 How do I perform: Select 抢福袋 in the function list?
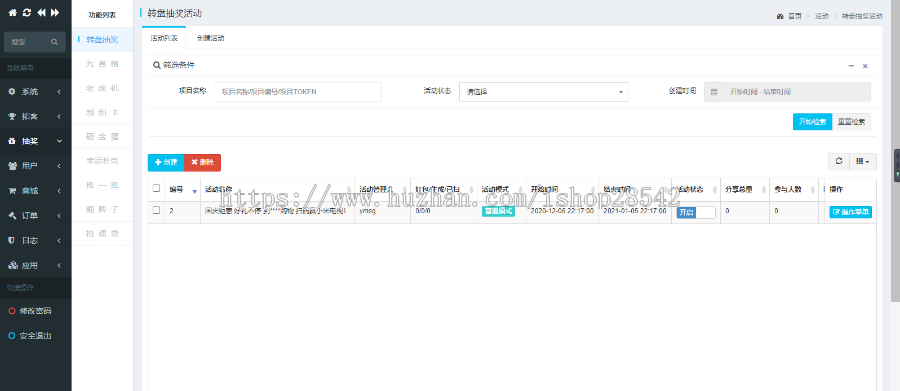point(103,234)
